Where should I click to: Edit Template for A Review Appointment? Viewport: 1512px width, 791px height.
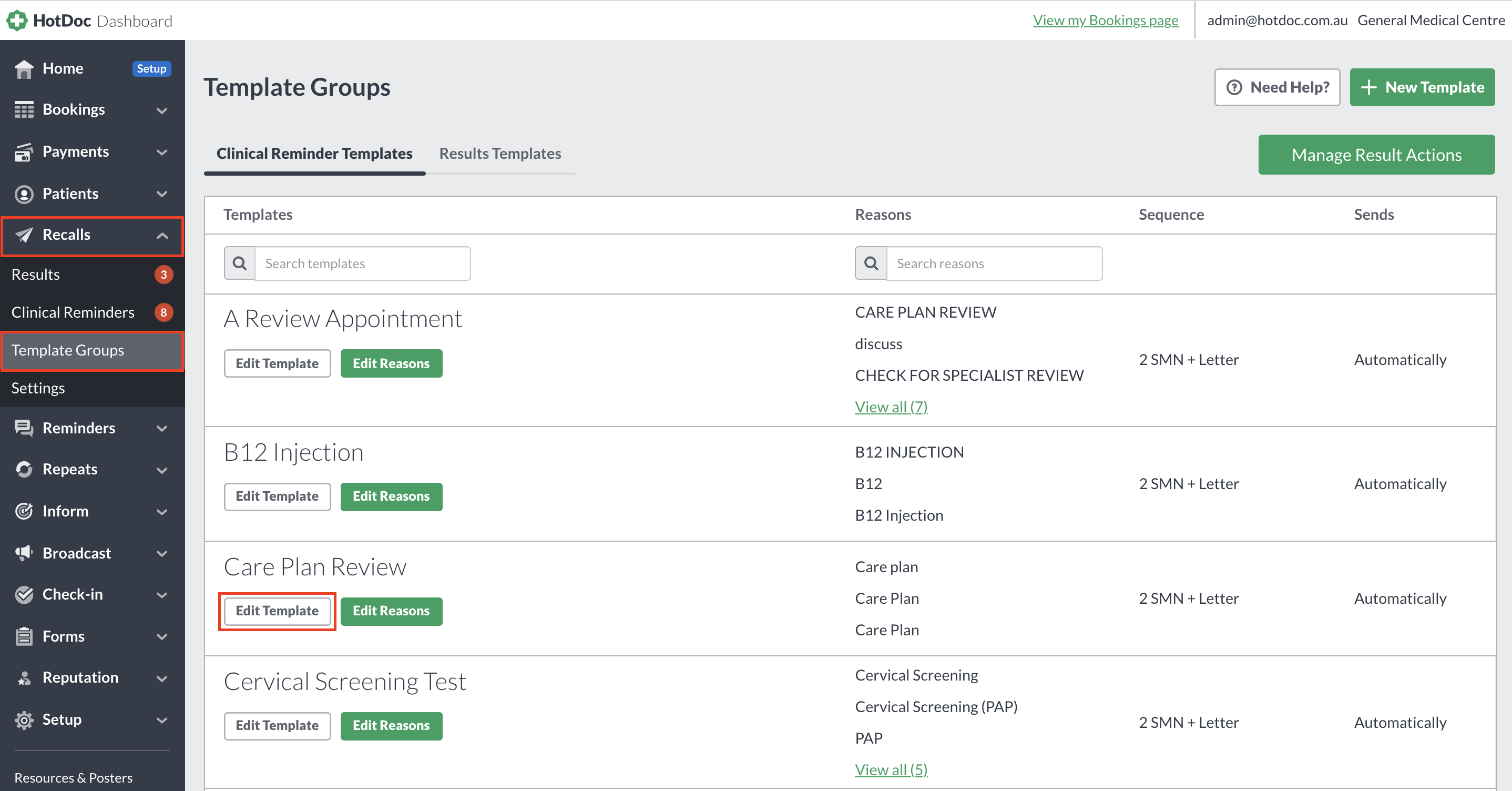(277, 363)
